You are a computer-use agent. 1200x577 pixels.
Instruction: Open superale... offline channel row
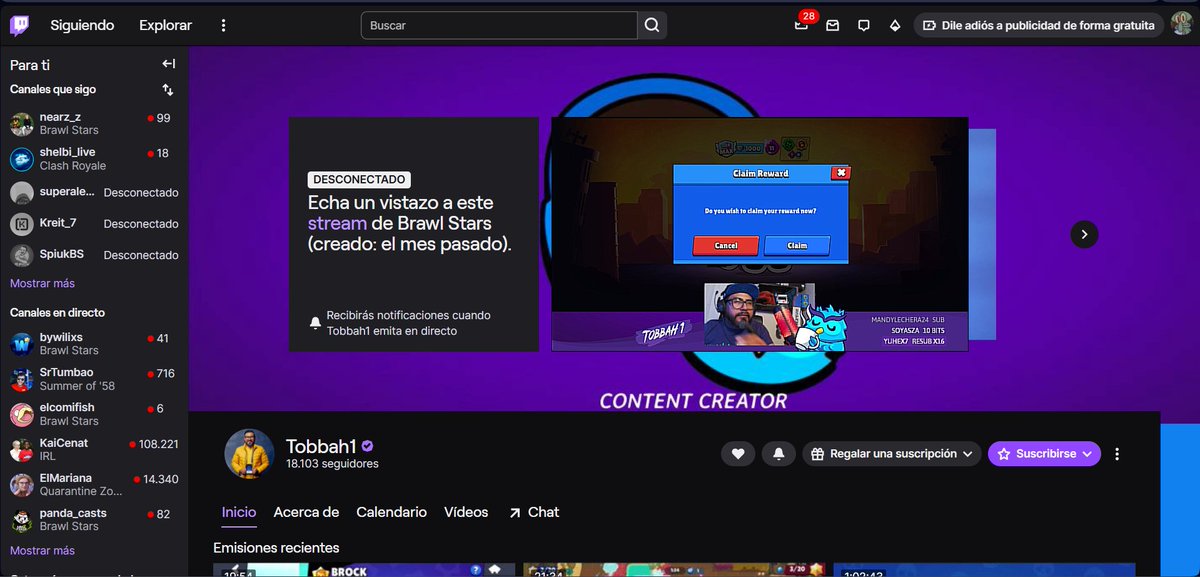pyautogui.click(x=94, y=192)
